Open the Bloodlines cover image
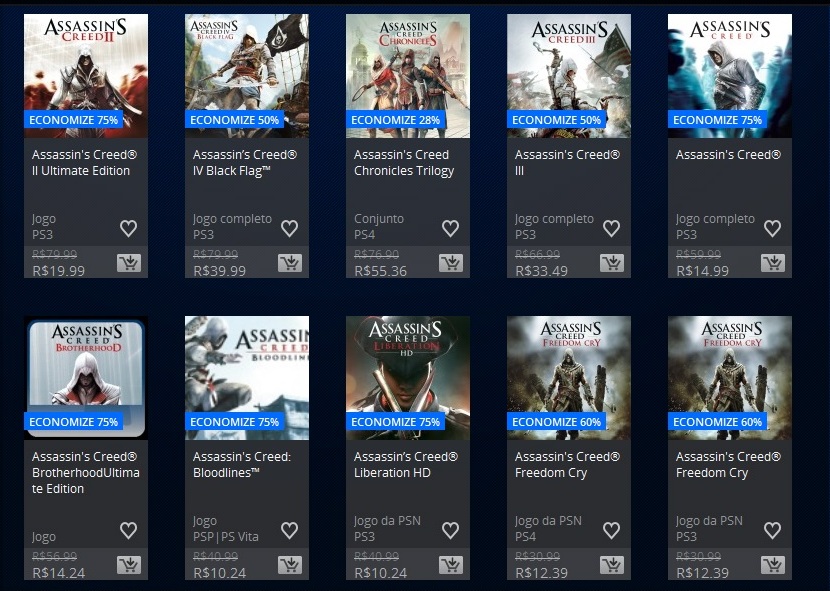Viewport: 830px width, 591px height. [247, 378]
